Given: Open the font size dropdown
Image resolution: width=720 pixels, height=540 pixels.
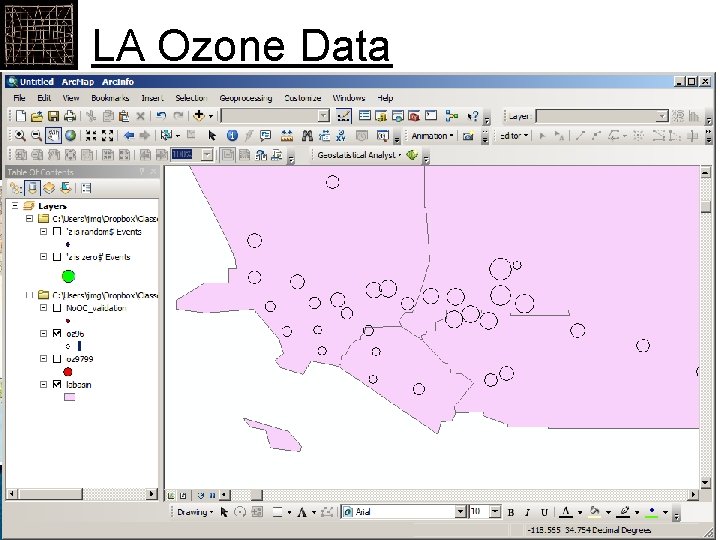Looking at the screenshot, I should (x=495, y=512).
